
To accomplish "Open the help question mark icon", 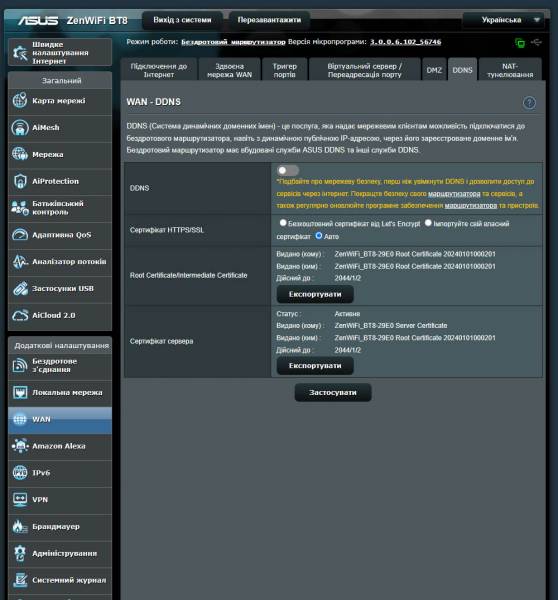I will coord(529,103).
